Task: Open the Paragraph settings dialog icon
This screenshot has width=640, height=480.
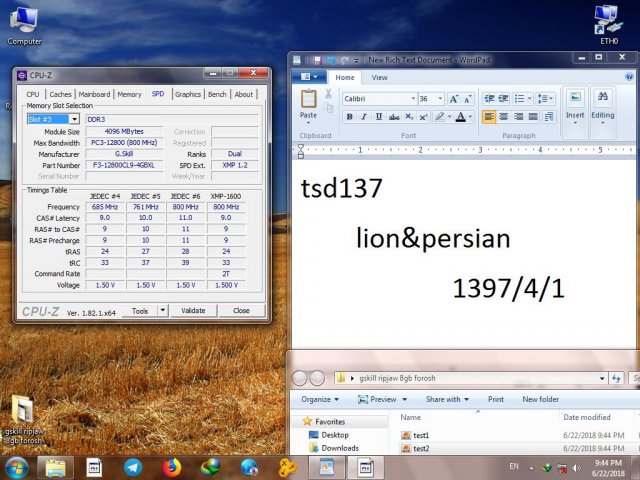Action: coord(549,117)
